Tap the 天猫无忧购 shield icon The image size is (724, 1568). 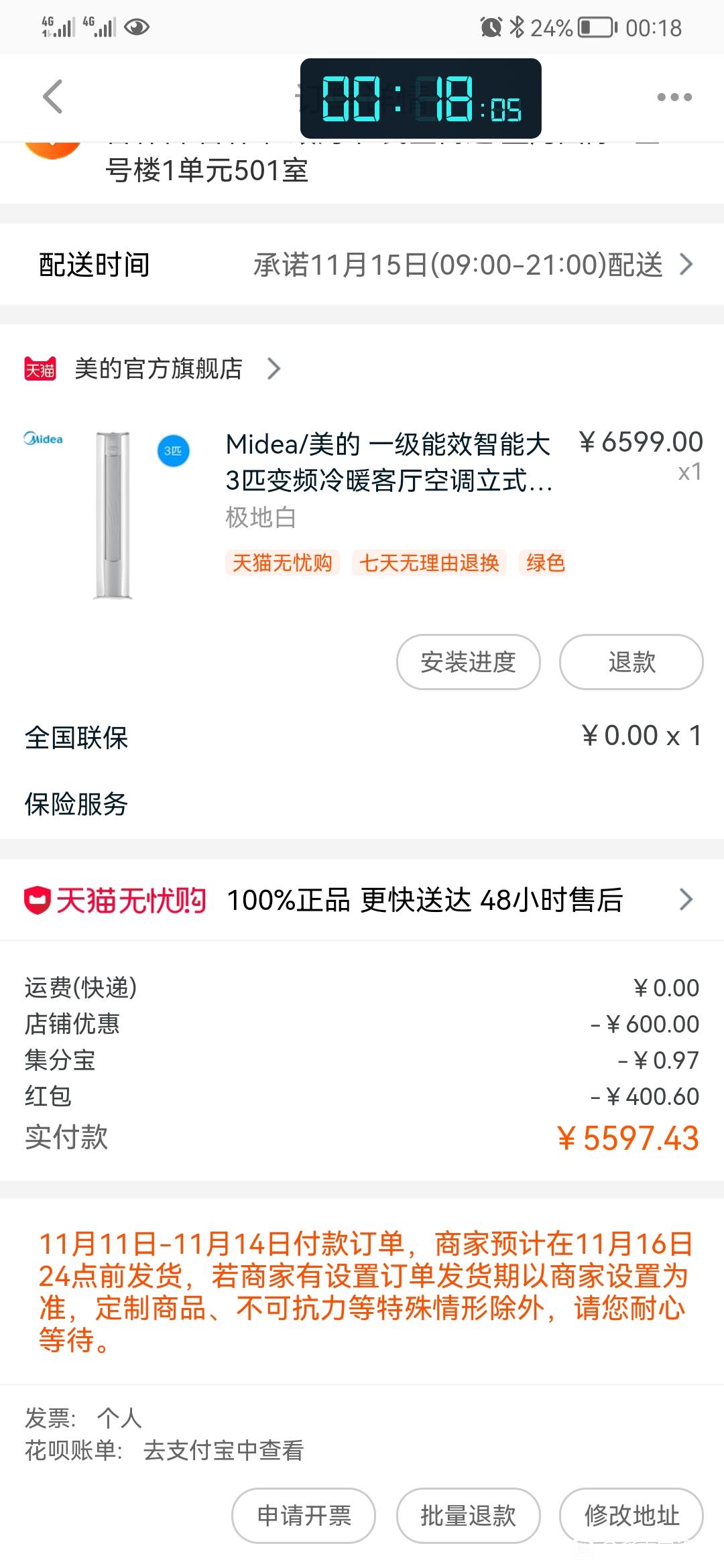click(x=38, y=900)
